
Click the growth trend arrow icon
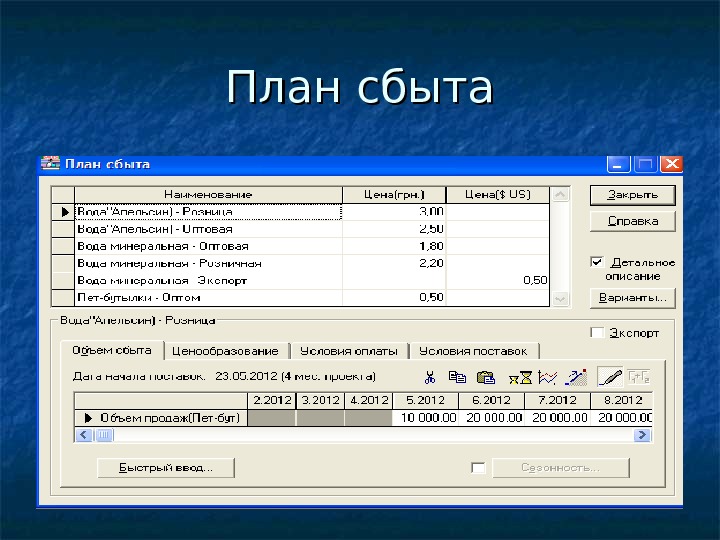pos(576,377)
